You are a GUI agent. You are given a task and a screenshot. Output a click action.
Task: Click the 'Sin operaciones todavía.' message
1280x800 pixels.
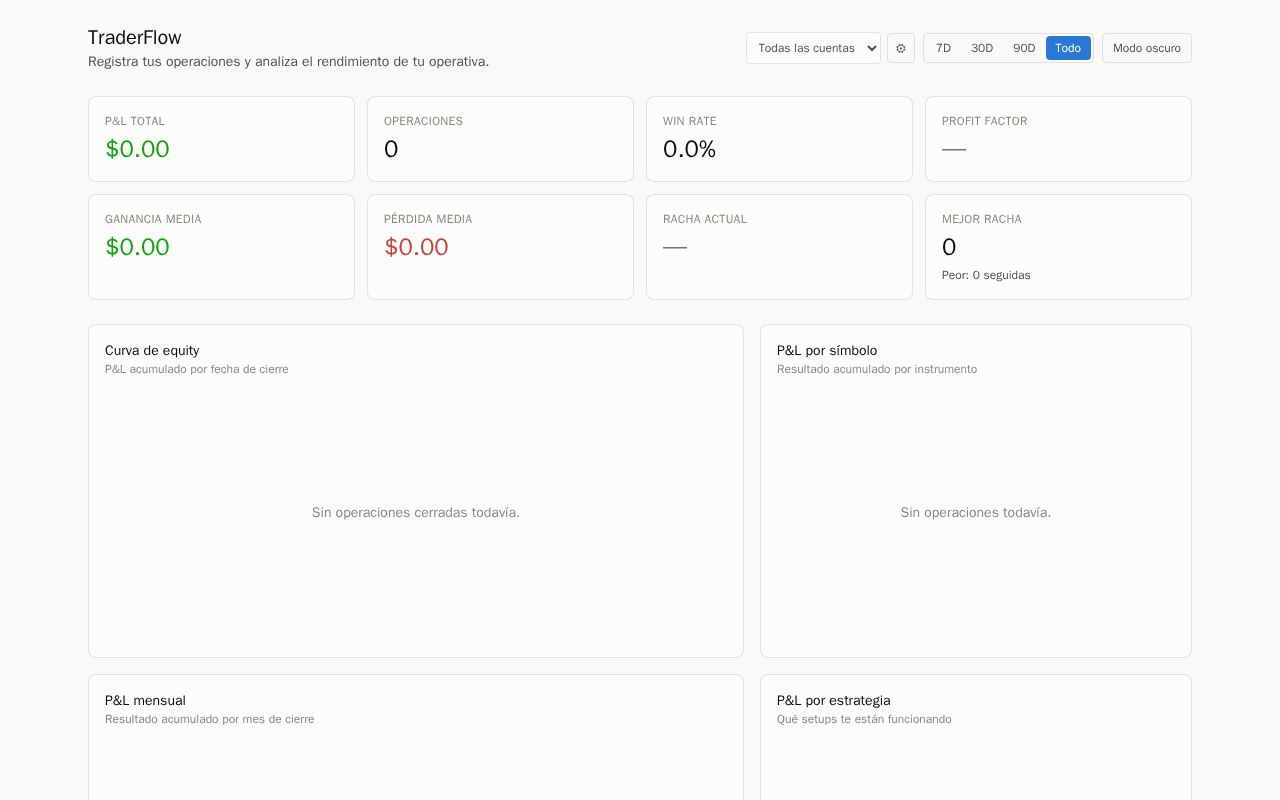click(976, 513)
